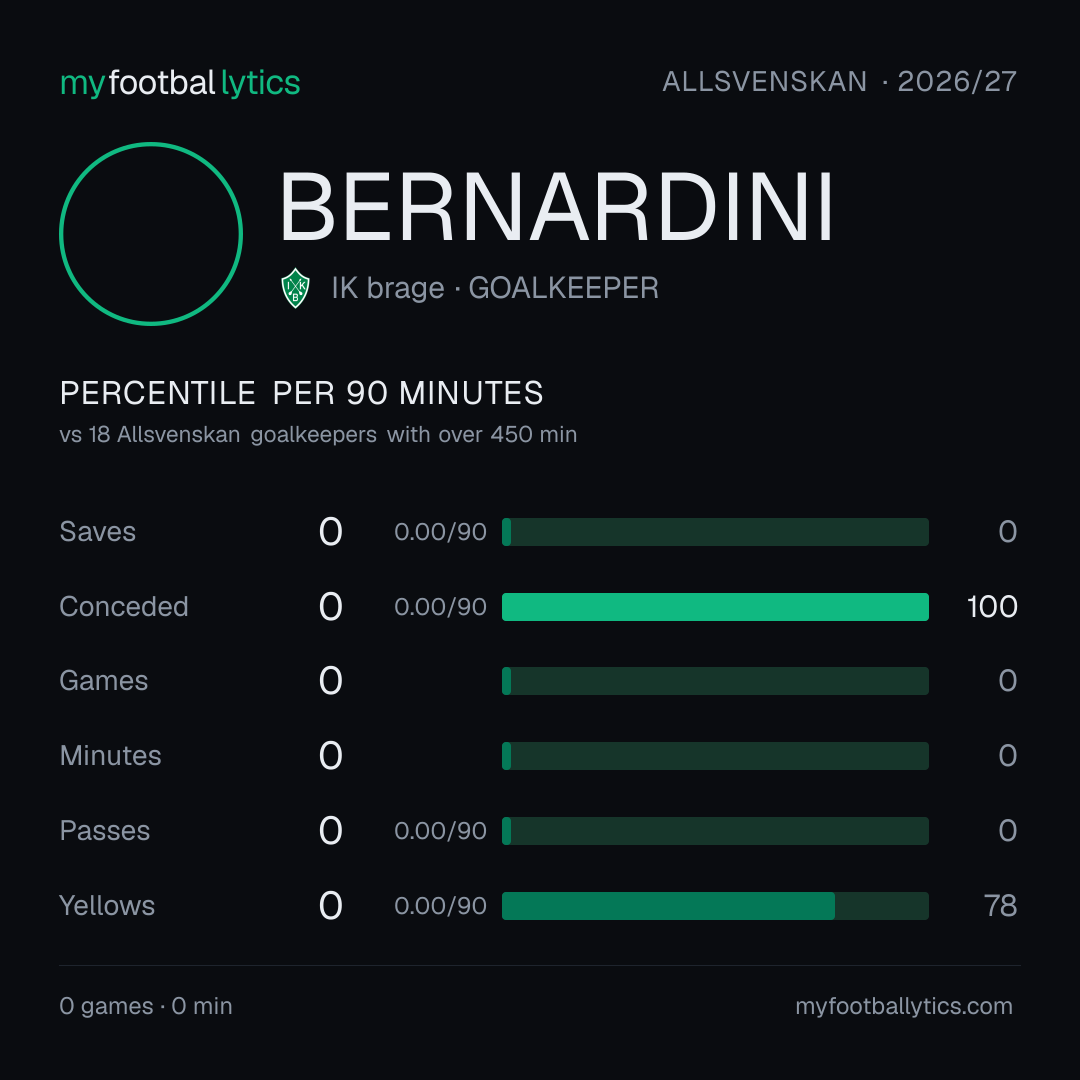Click the Saves percentile bar

pos(715,532)
